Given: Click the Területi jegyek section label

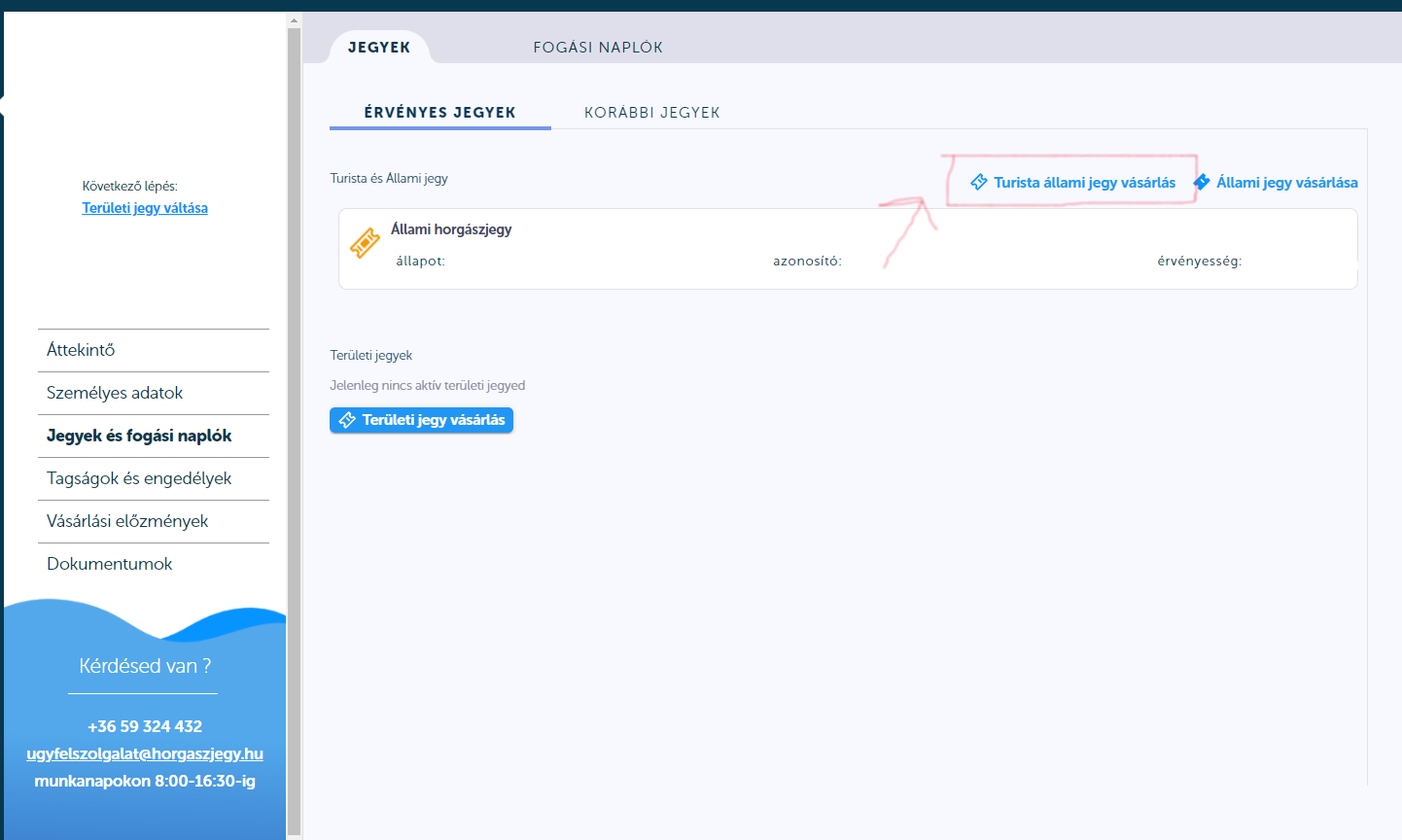Looking at the screenshot, I should tap(371, 356).
